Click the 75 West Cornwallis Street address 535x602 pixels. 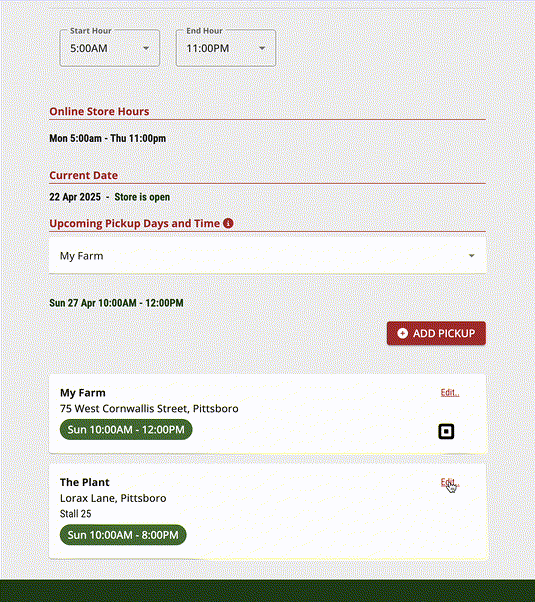149,408
